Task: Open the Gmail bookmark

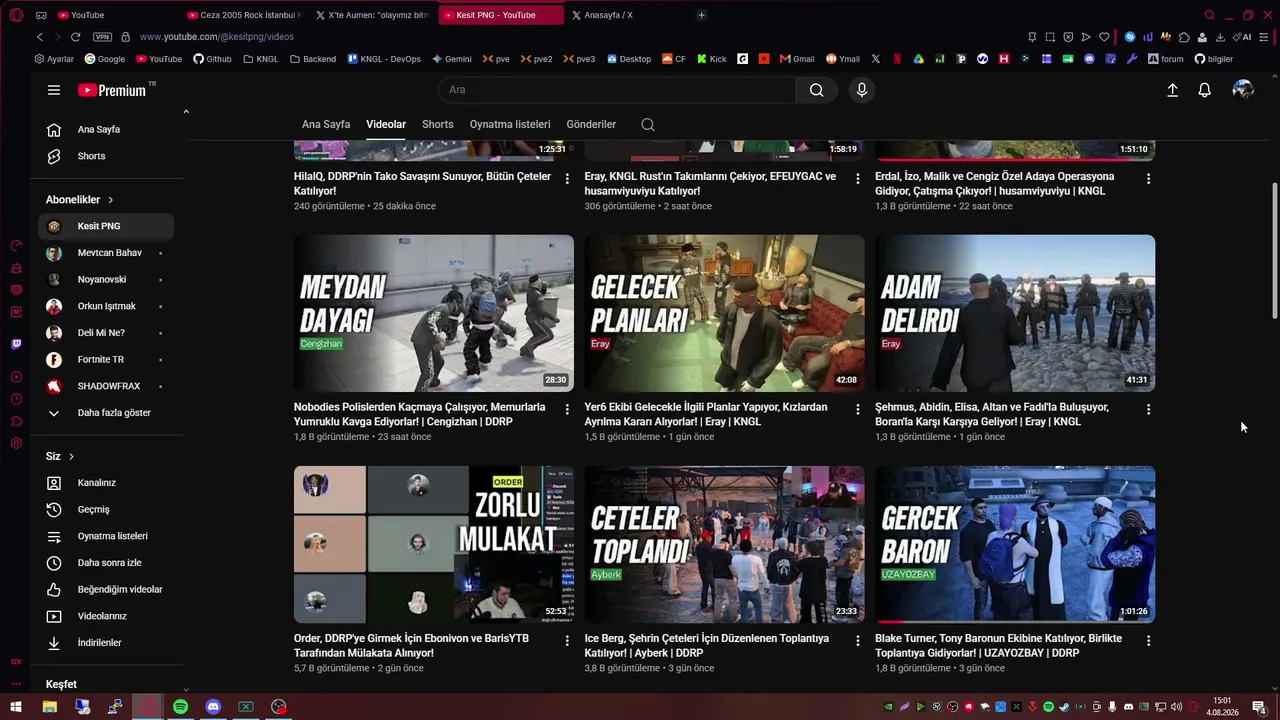Action: [797, 59]
